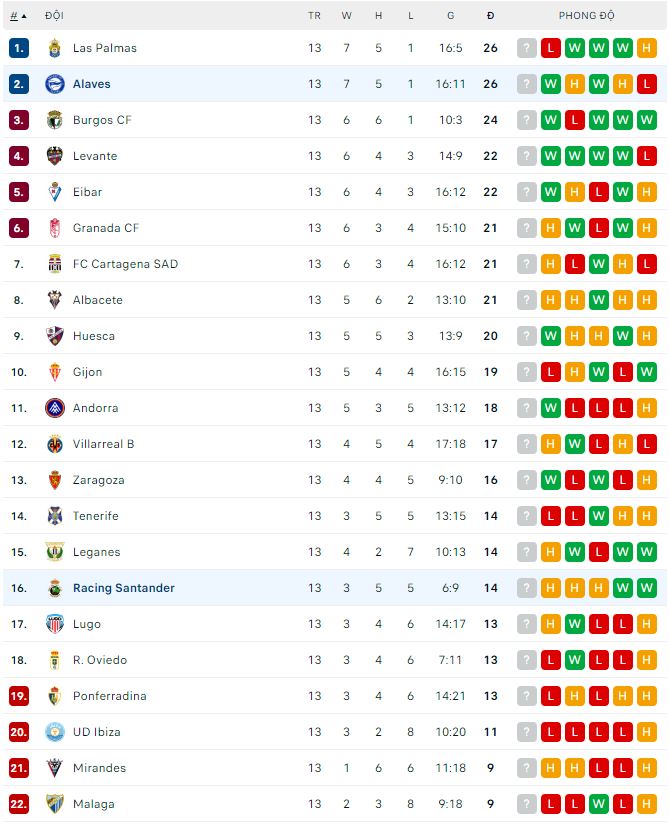Open the Granada CF team link
This screenshot has height=824, width=669.
click(105, 228)
